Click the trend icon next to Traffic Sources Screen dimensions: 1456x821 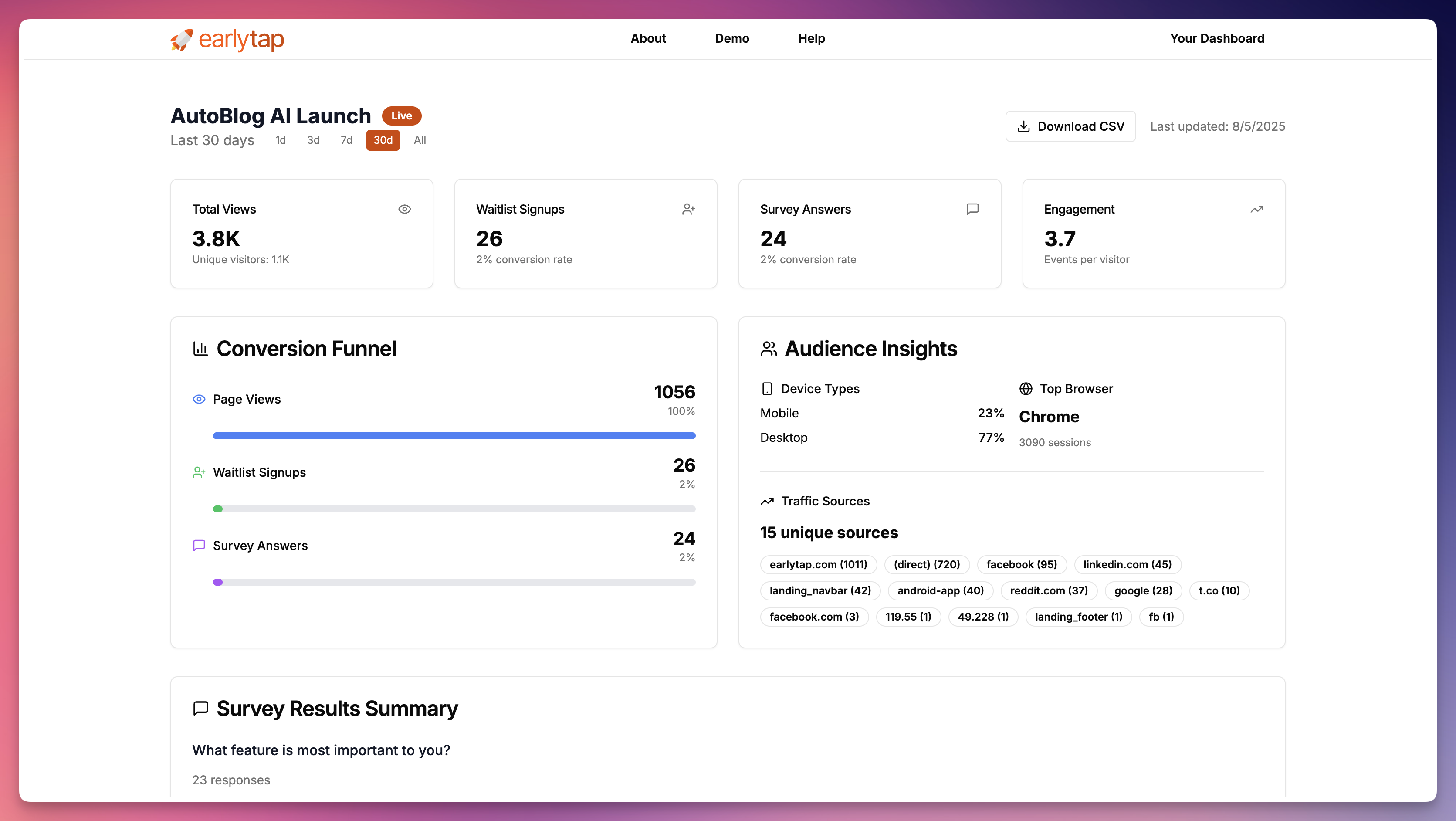(x=767, y=501)
